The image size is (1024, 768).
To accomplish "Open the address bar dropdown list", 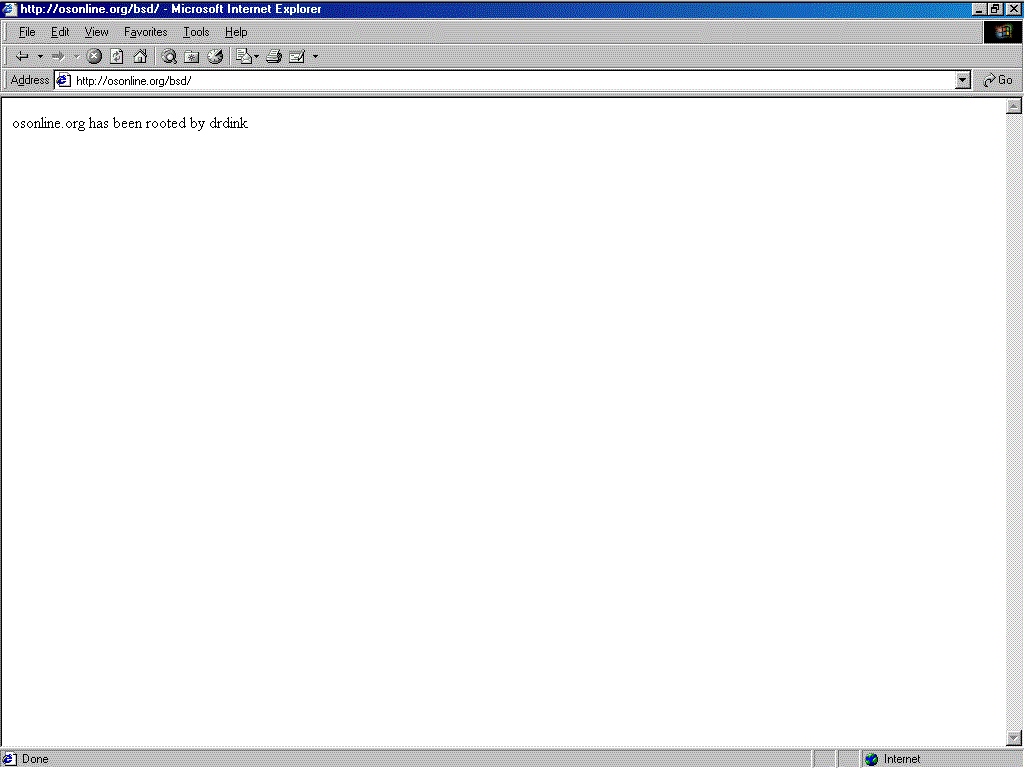I will pos(963,80).
